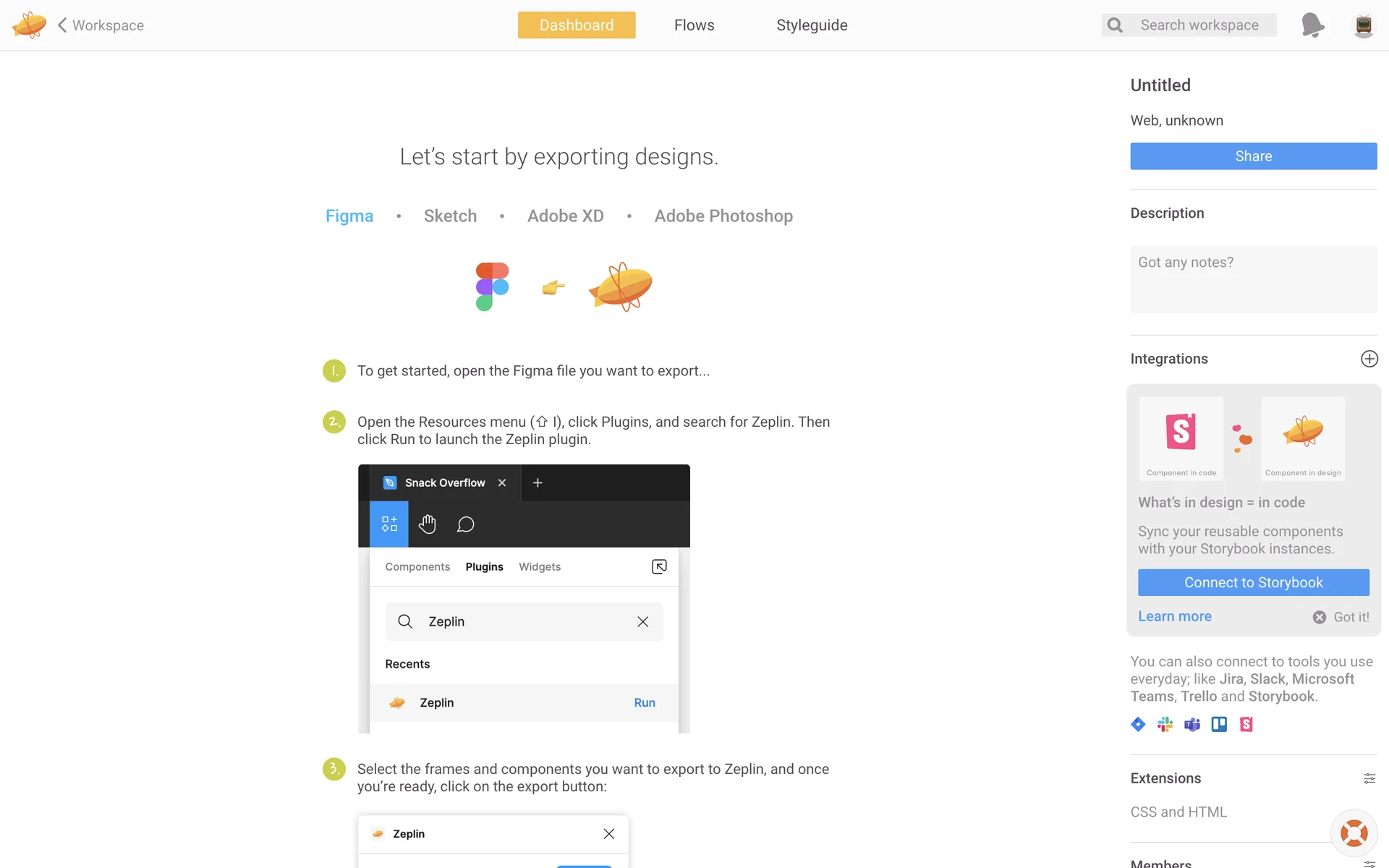The height and width of the screenshot is (868, 1389).
Task: Click the Zeplin logo in top-left
Action: [29, 25]
